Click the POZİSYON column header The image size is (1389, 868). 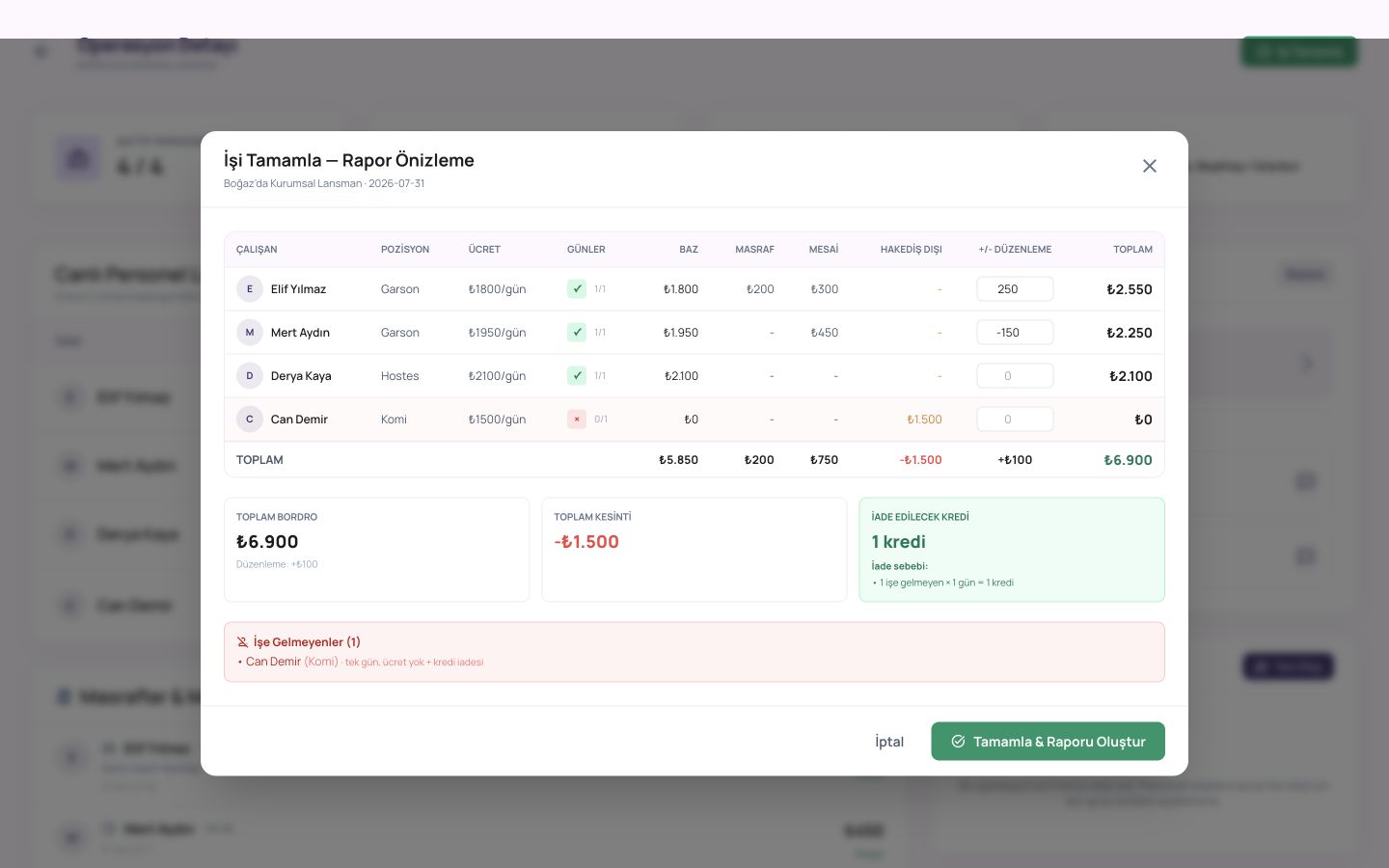tap(405, 250)
